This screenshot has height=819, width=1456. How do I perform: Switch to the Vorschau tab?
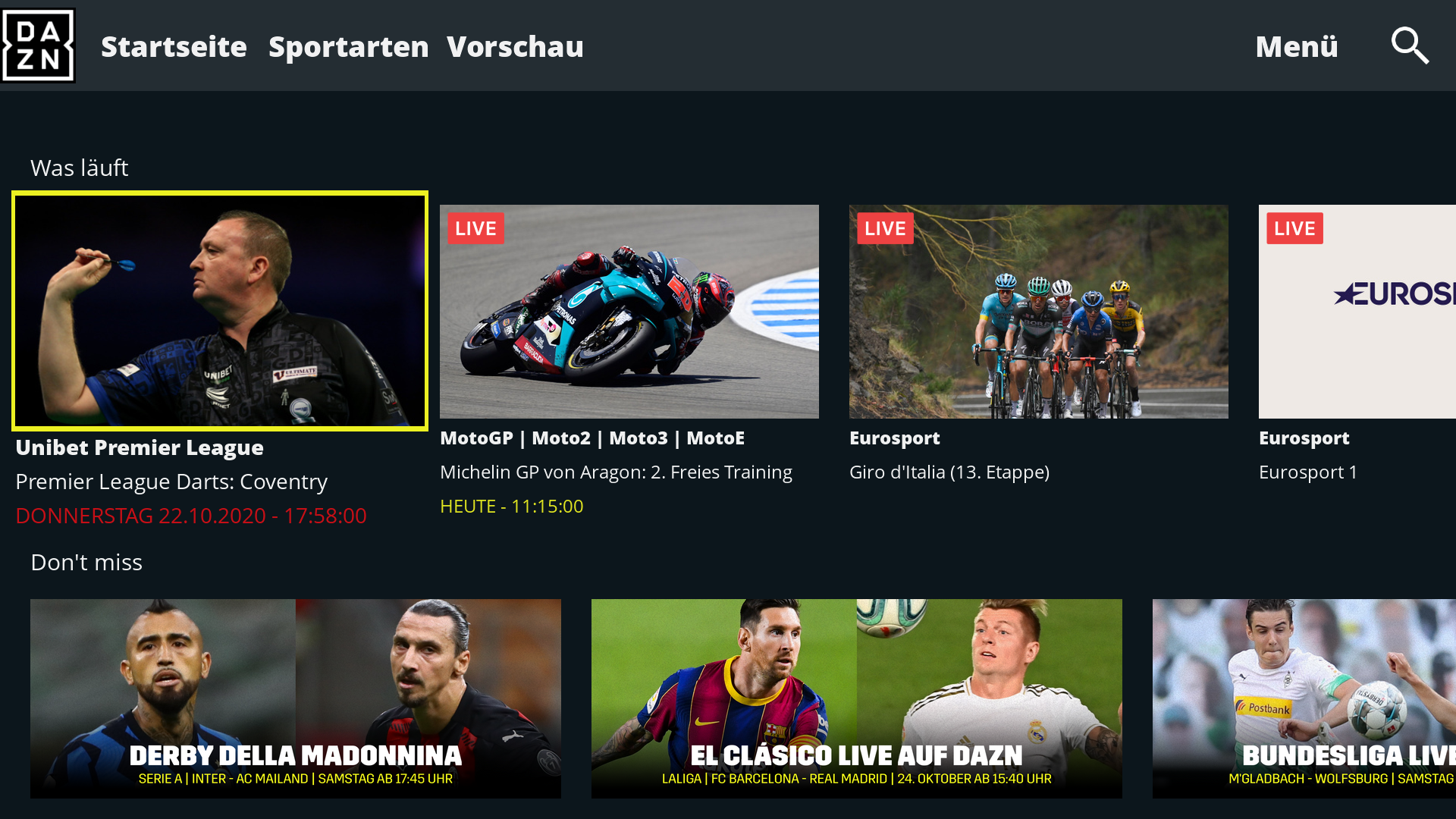point(515,46)
